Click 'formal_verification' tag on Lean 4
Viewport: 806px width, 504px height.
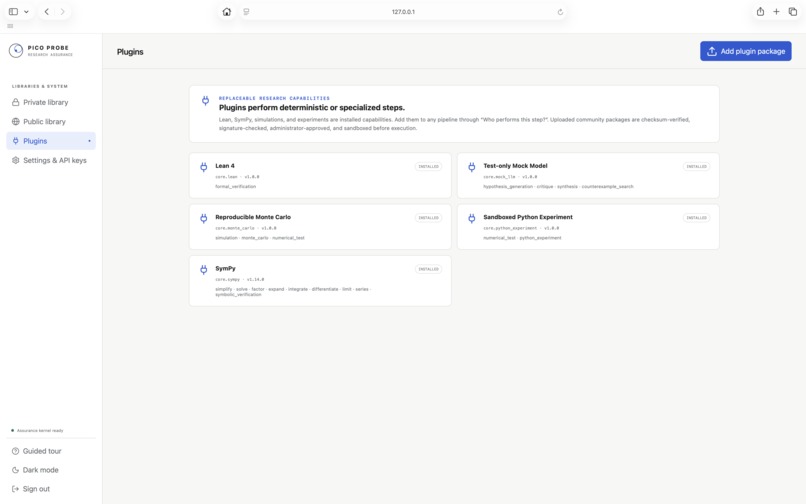coord(235,187)
